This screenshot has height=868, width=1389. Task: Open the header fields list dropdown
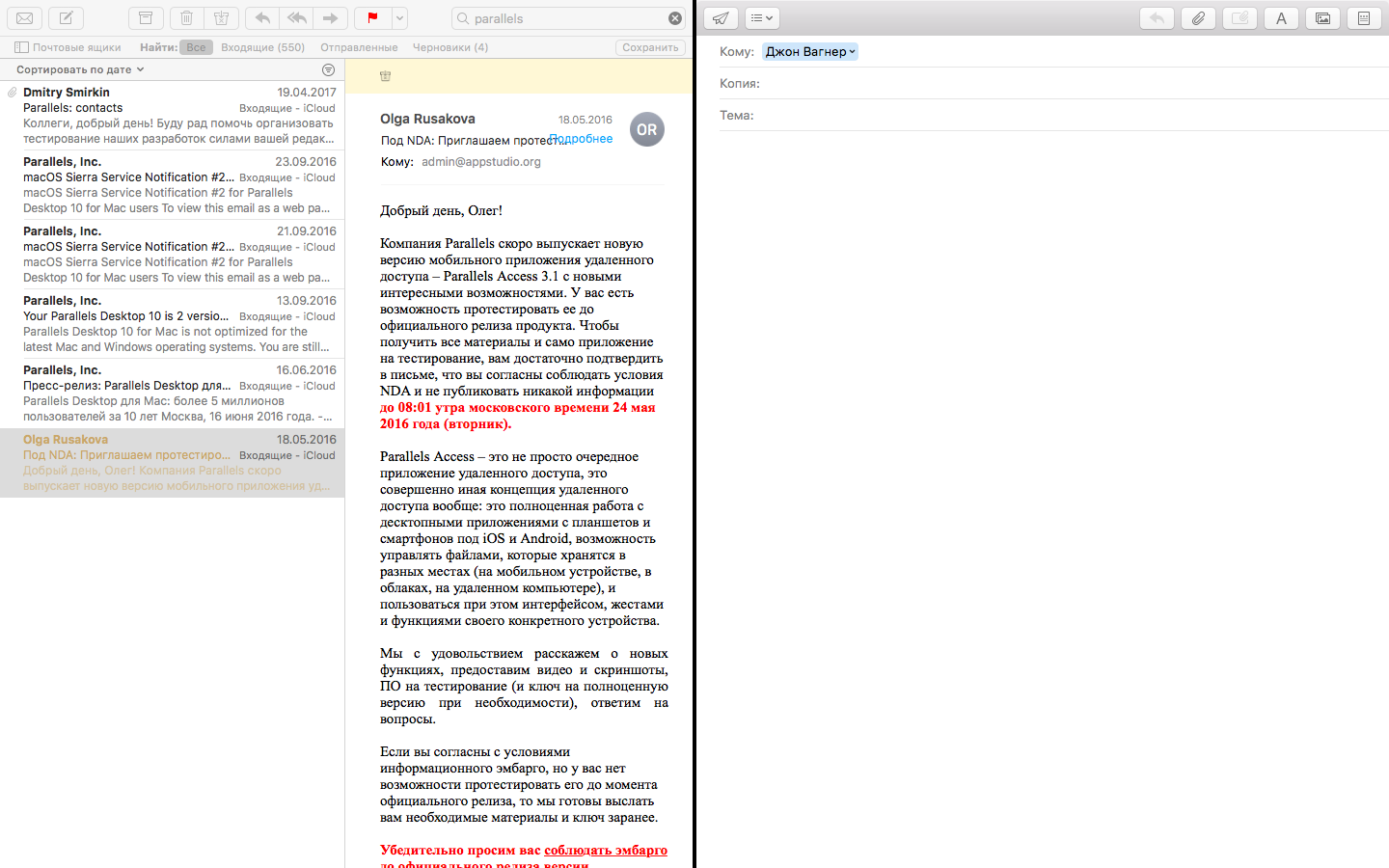(x=762, y=18)
